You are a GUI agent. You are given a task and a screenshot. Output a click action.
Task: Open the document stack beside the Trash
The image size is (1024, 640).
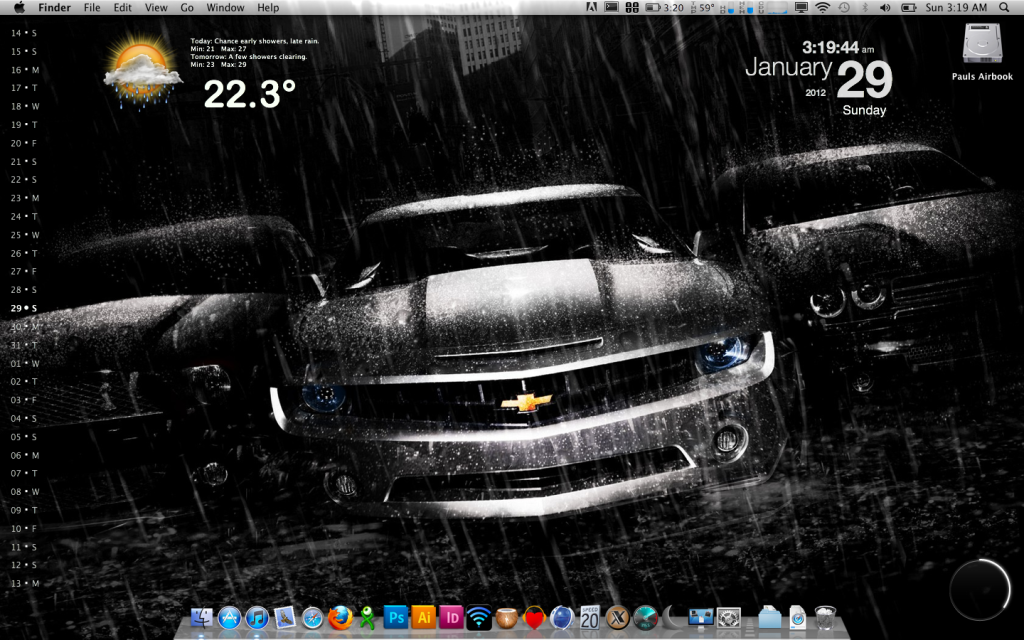coord(797,617)
